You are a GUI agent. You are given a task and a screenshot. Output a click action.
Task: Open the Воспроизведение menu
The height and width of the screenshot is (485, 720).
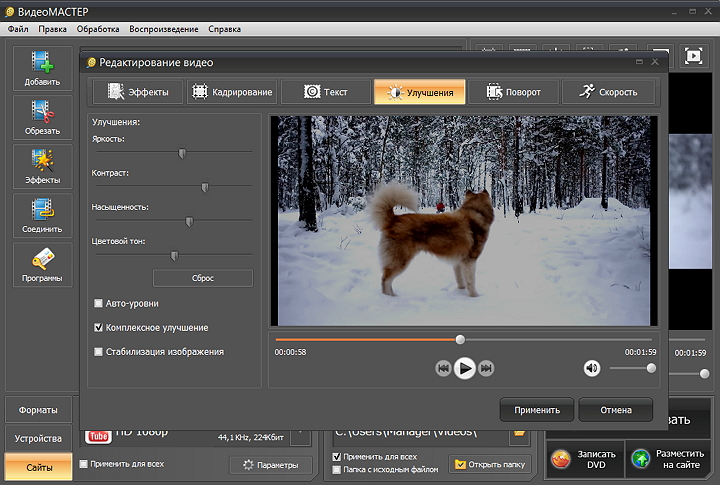[x=164, y=29]
